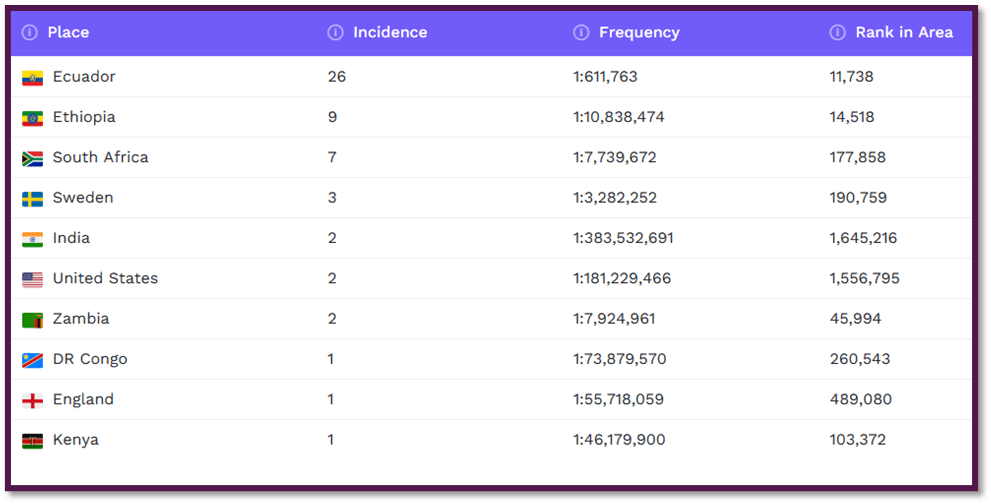Click Kenya's rank value 103,372
The height and width of the screenshot is (504, 991).
point(858,440)
